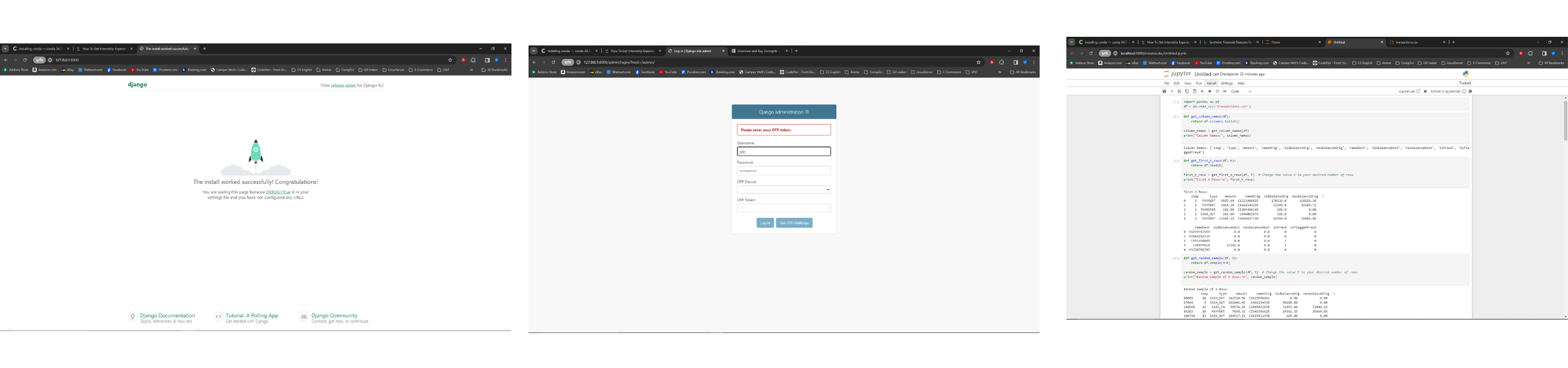The image size is (1568, 368).
Task: Click the Python logo in the Jupyter header
Action: click(1466, 74)
